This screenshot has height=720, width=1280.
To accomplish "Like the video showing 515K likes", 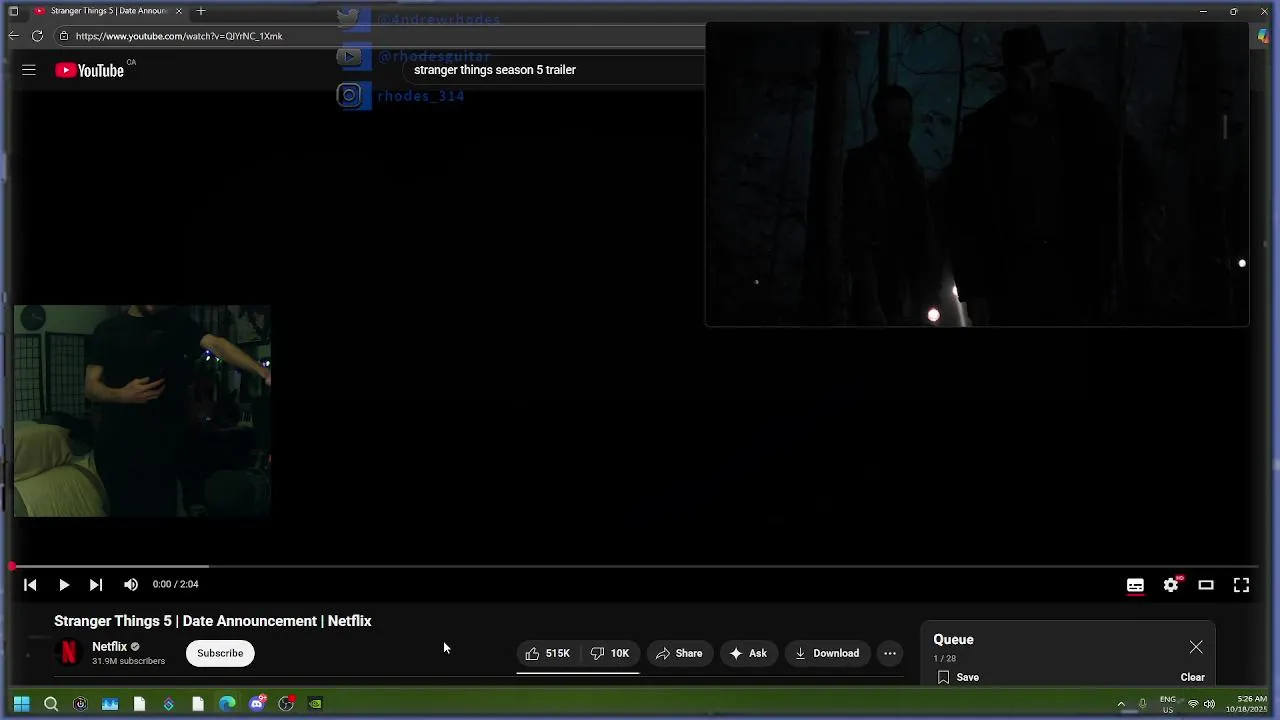I will (x=547, y=653).
